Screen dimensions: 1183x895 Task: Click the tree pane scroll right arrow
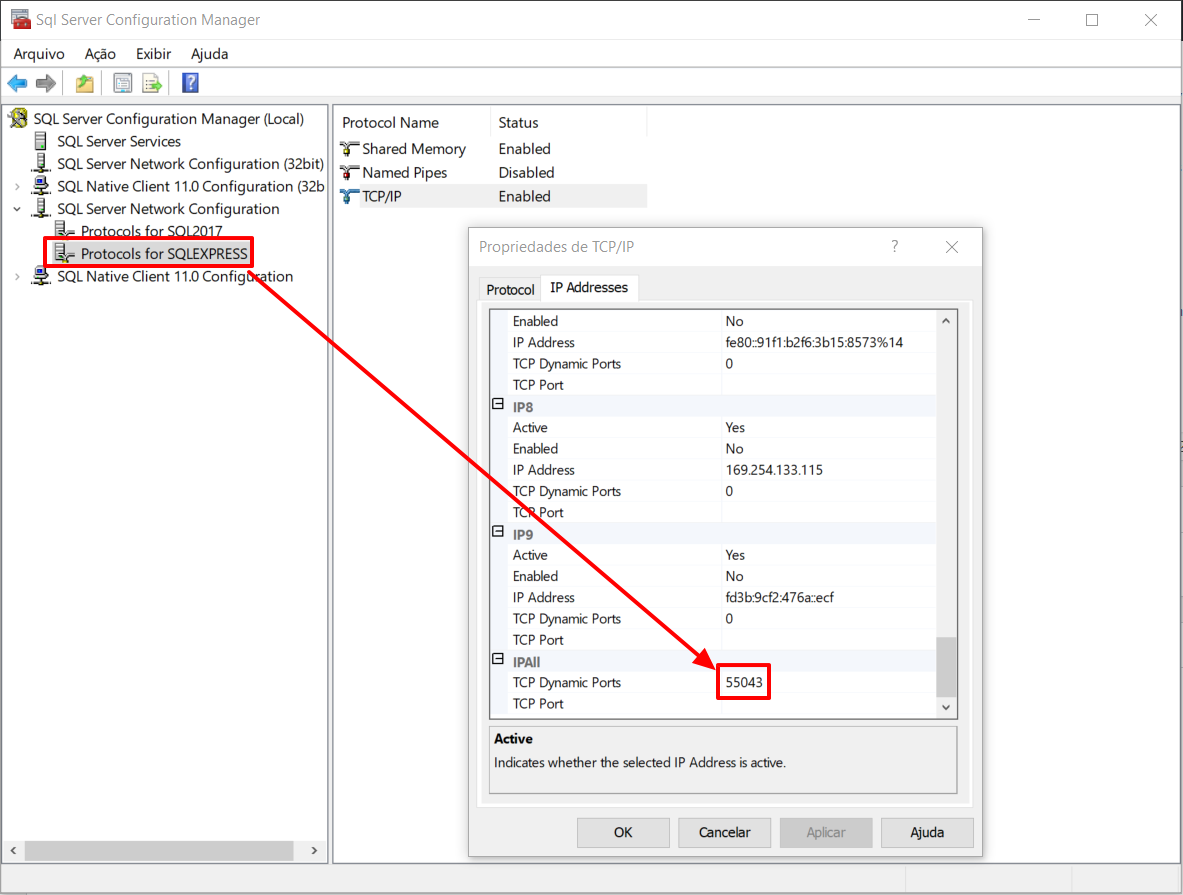click(315, 850)
